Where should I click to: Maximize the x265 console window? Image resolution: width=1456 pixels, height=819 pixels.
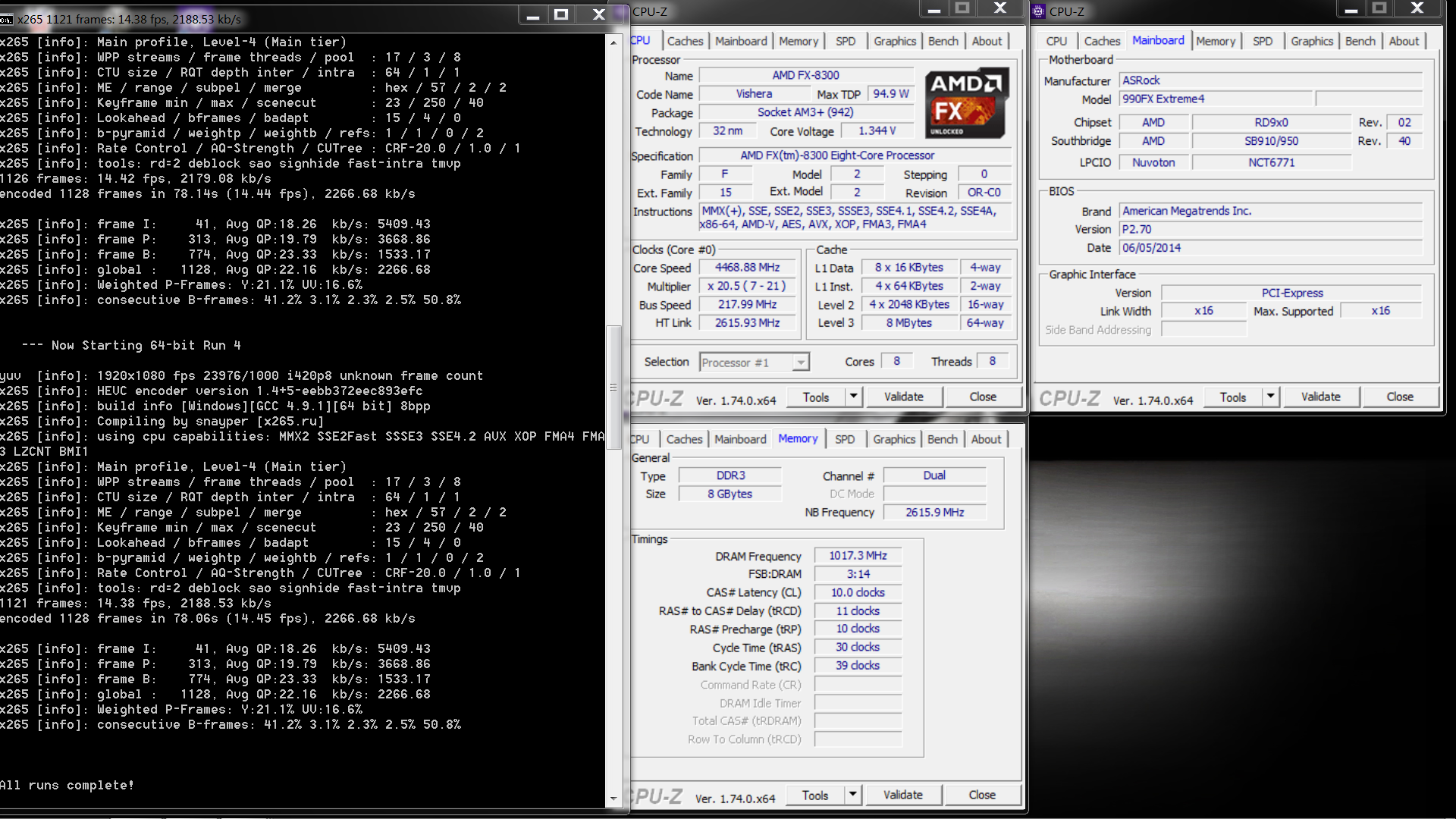click(x=561, y=14)
